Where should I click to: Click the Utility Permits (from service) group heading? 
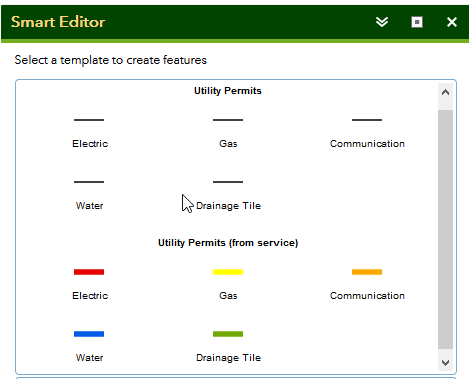click(228, 243)
